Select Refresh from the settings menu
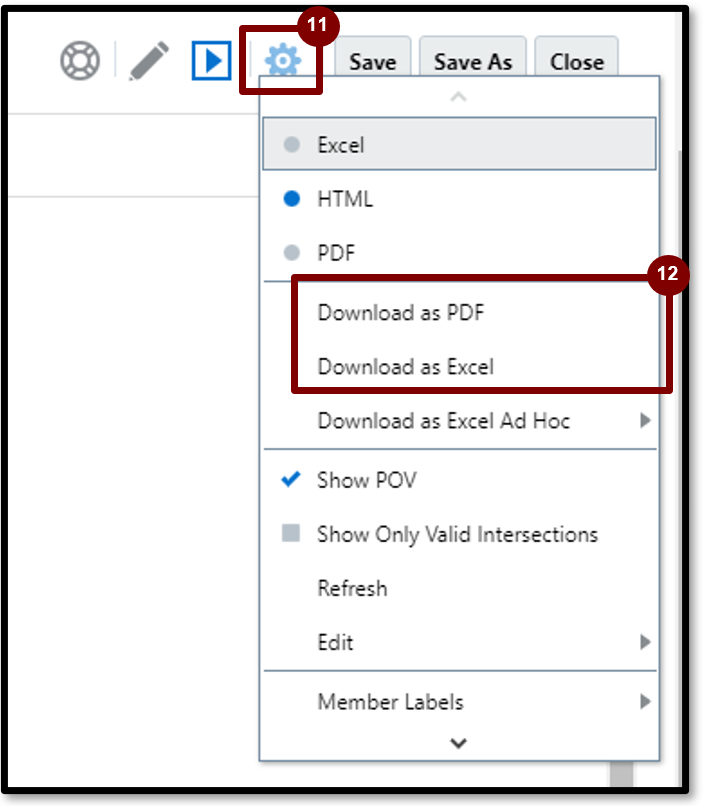The height and width of the screenshot is (806, 703). 353,588
